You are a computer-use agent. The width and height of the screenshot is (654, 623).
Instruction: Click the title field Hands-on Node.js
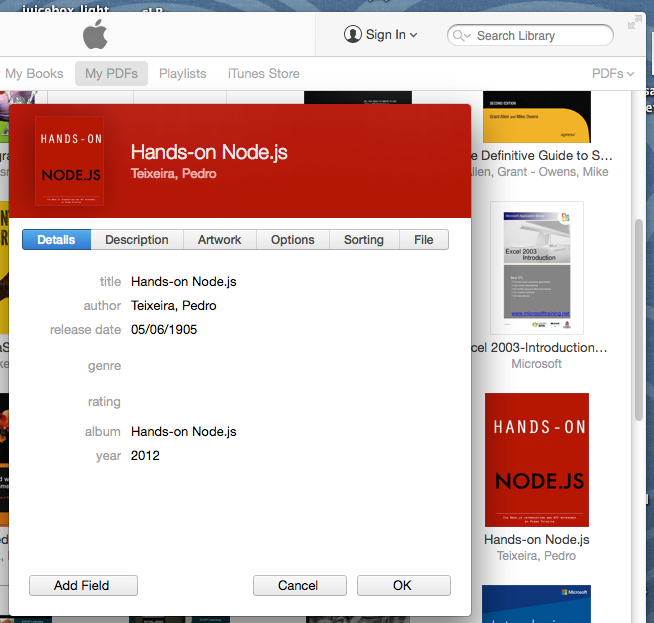(x=184, y=282)
